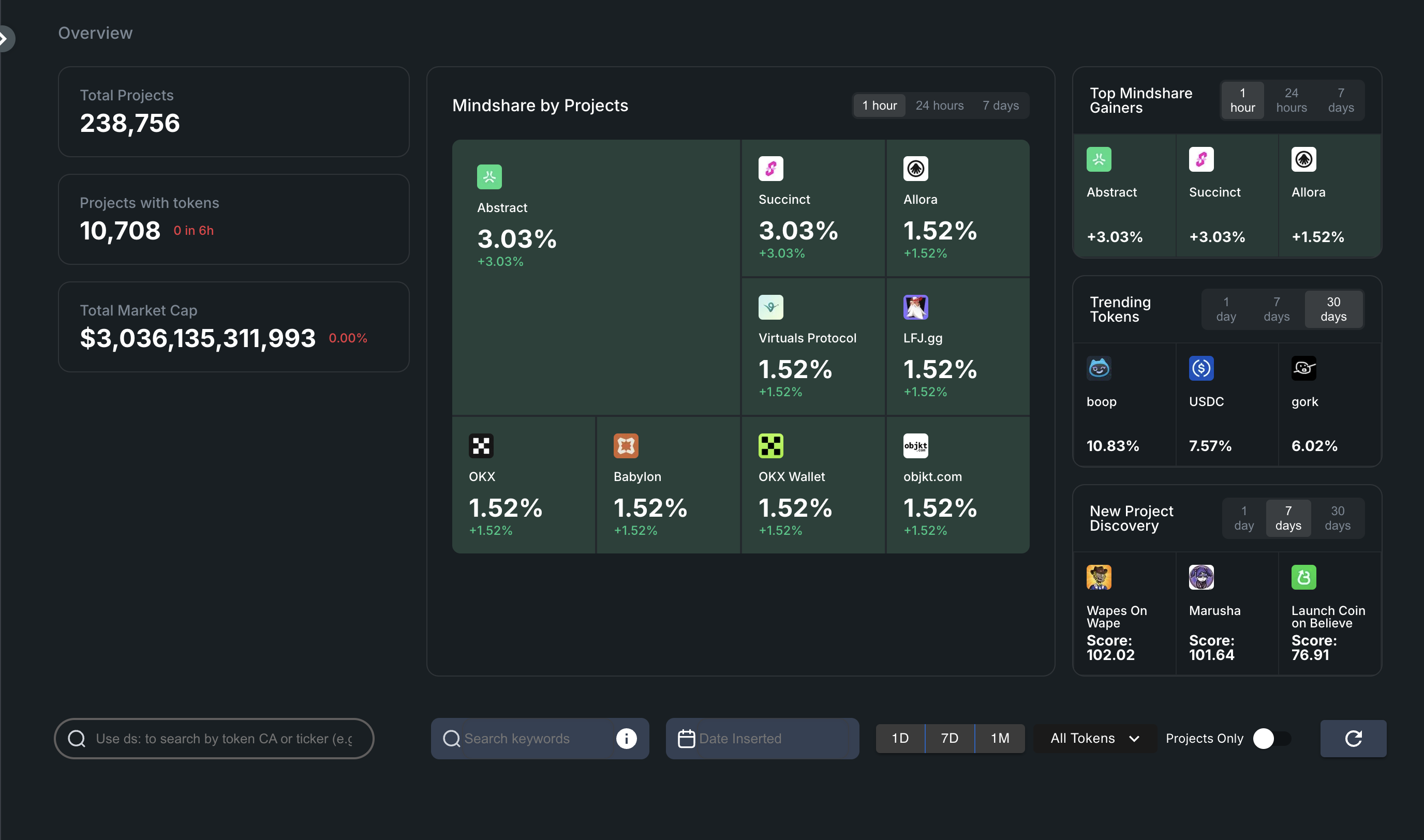Select 24 hours in Mindshare by Projects

tap(939, 106)
